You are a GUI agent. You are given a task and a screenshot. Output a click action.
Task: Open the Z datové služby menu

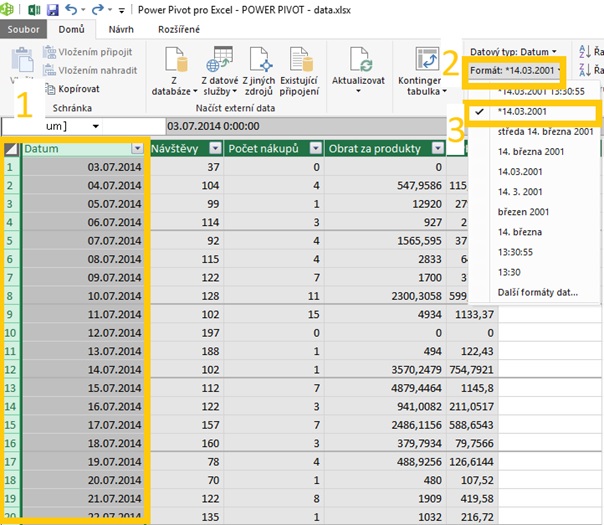click(220, 72)
